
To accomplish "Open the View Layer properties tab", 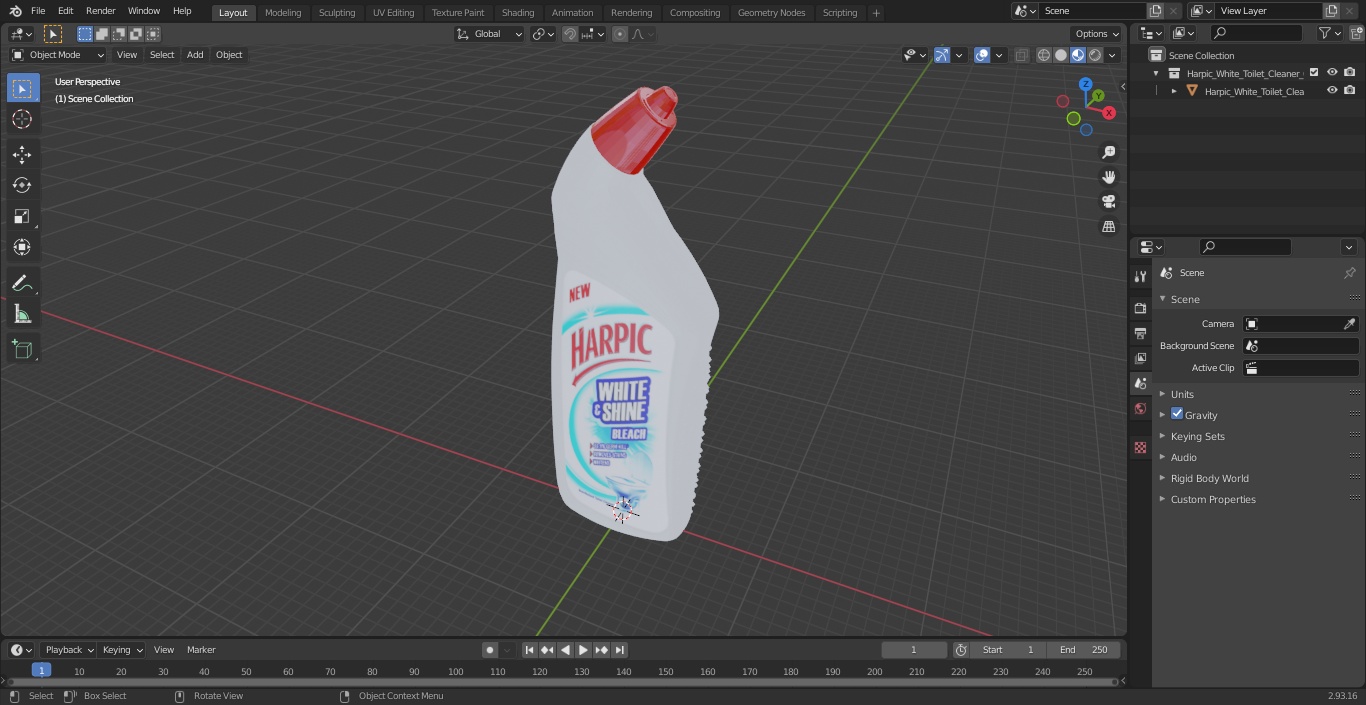I will [x=1140, y=358].
